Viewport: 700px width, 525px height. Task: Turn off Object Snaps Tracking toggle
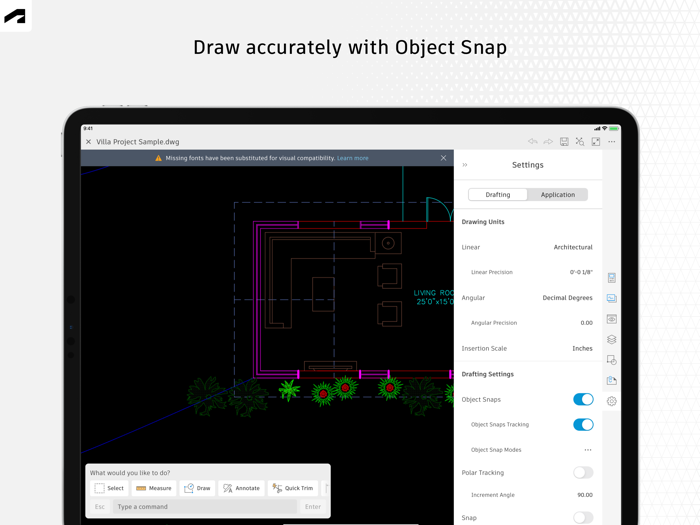[583, 424]
